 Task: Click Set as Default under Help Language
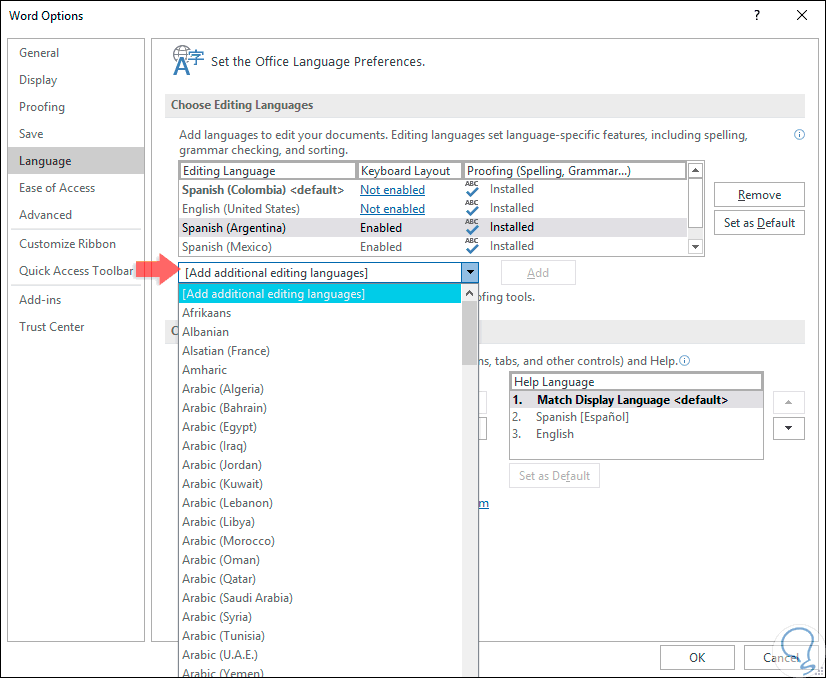point(554,476)
